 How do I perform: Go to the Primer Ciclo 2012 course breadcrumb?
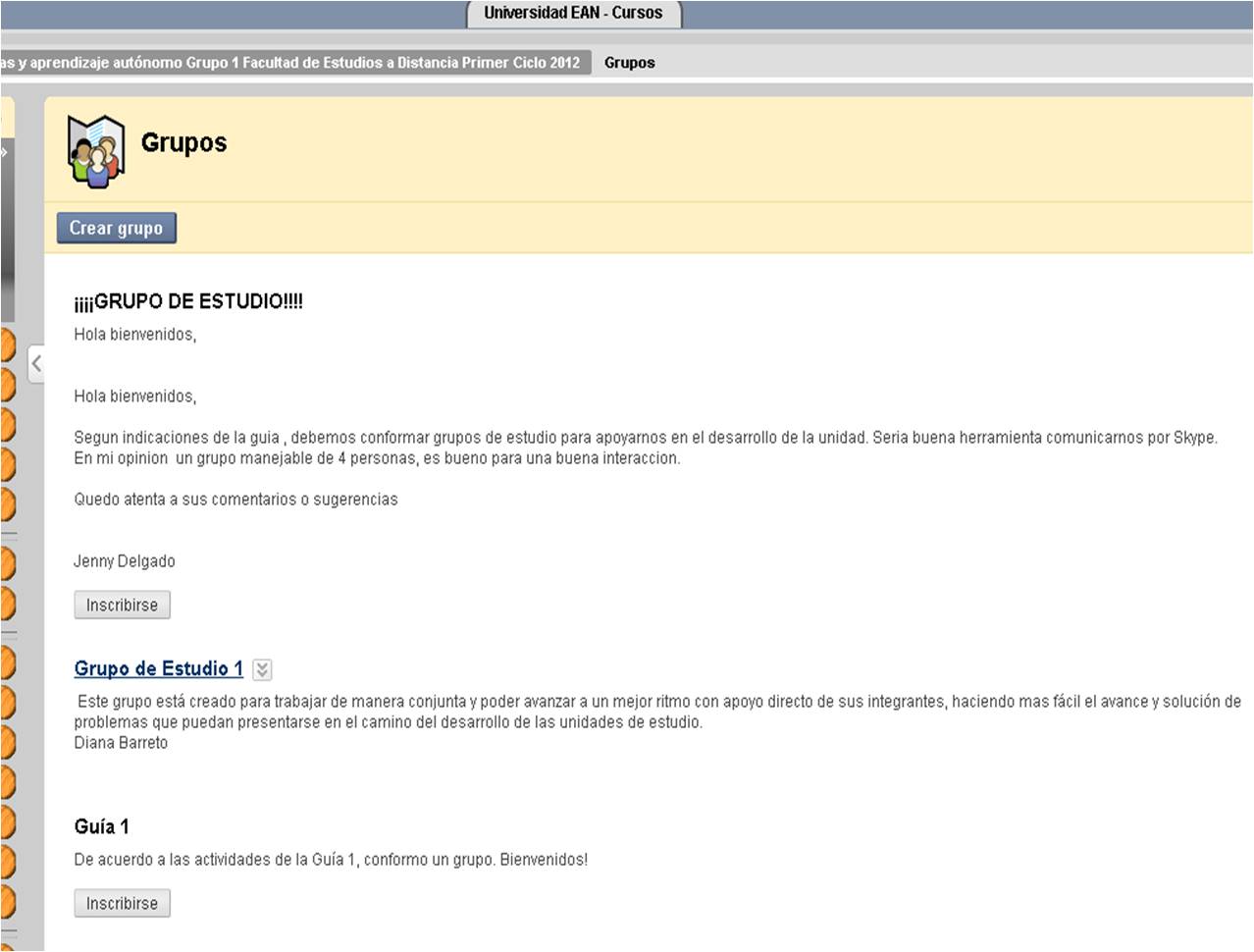[294, 63]
